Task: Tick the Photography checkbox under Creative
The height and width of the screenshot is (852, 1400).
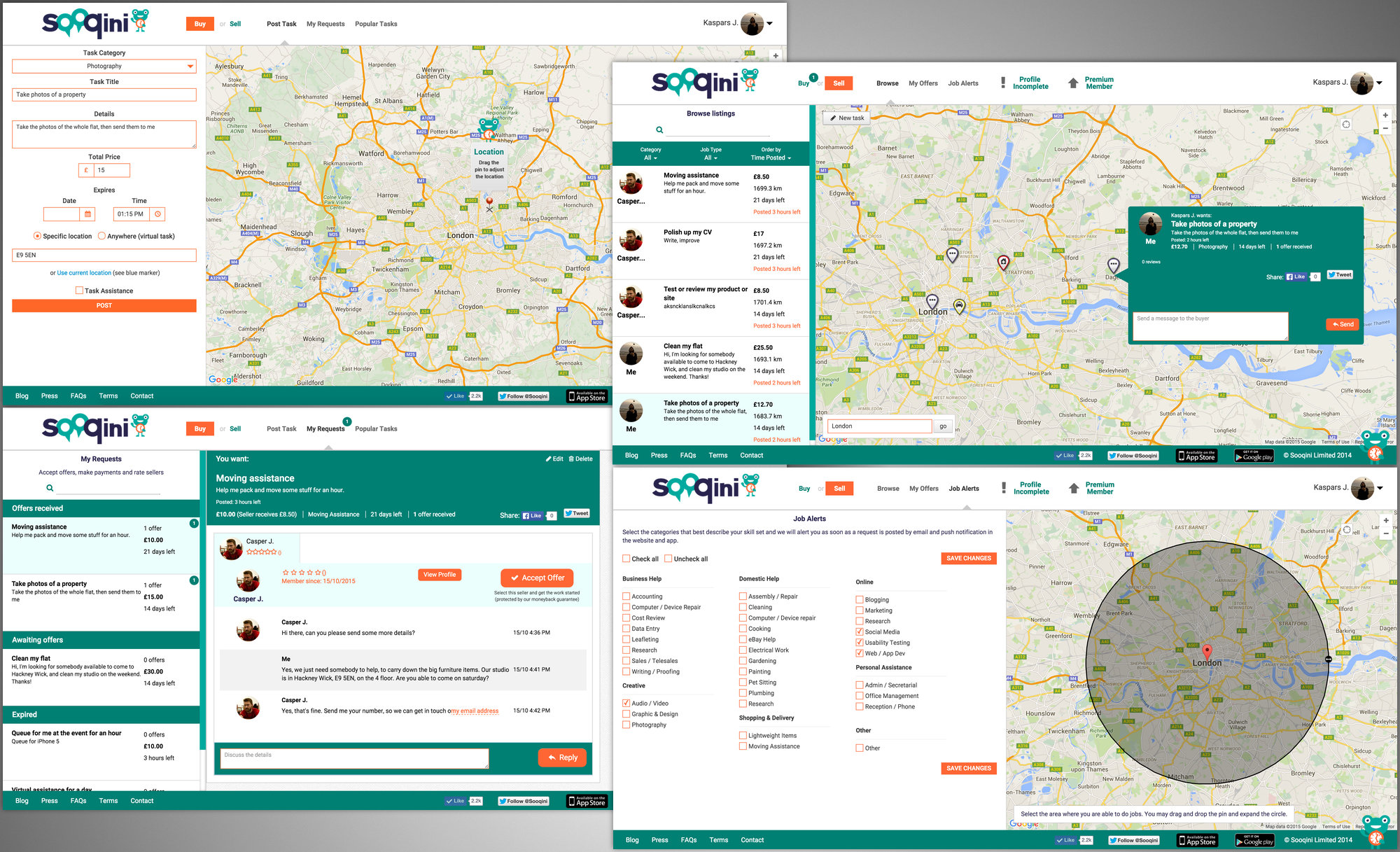Action: 626,725
